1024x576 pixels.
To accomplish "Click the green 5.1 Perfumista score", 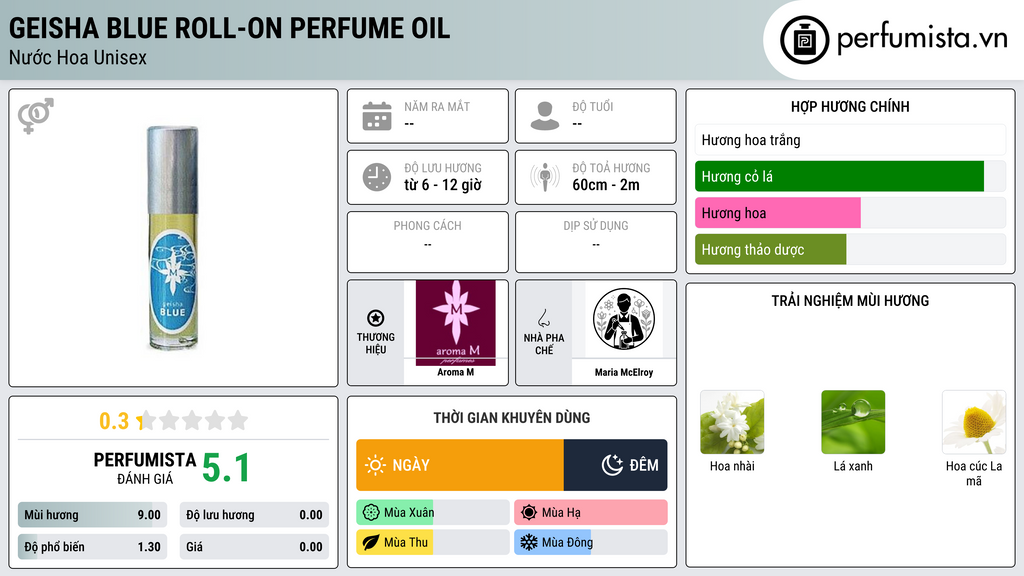I will point(226,468).
